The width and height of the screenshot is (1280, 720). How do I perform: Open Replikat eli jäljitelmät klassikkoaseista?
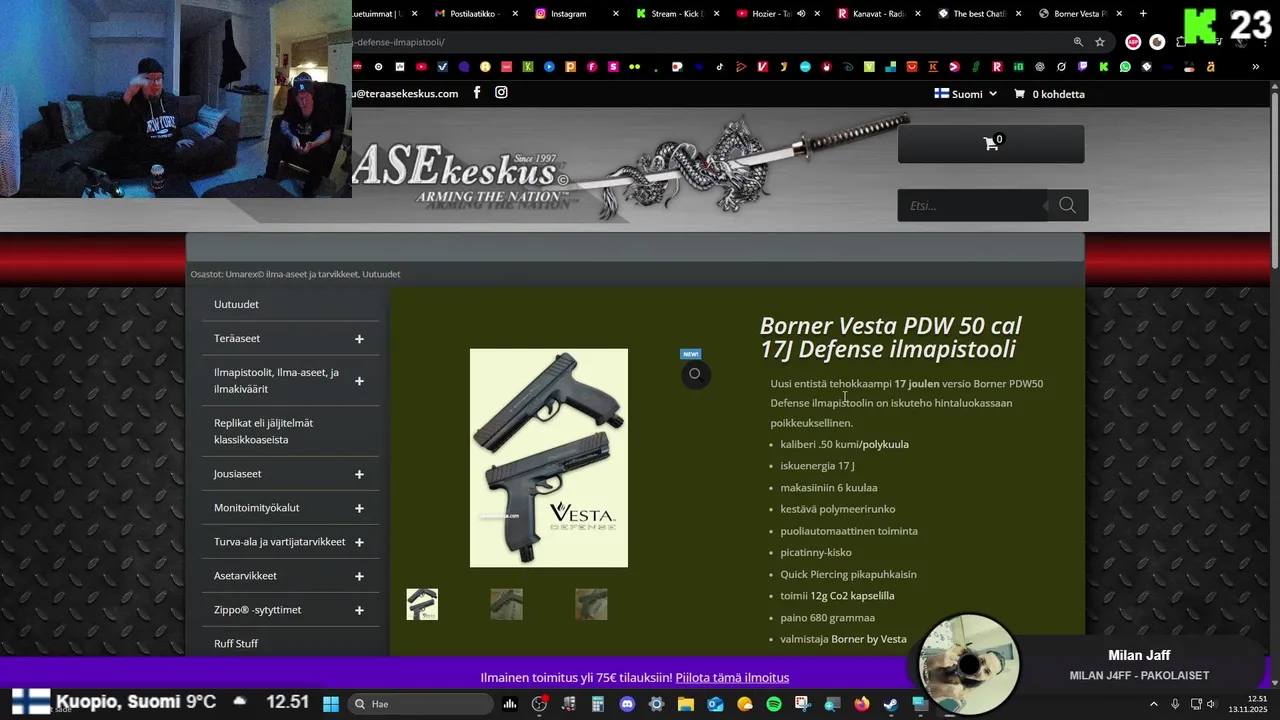point(264,431)
